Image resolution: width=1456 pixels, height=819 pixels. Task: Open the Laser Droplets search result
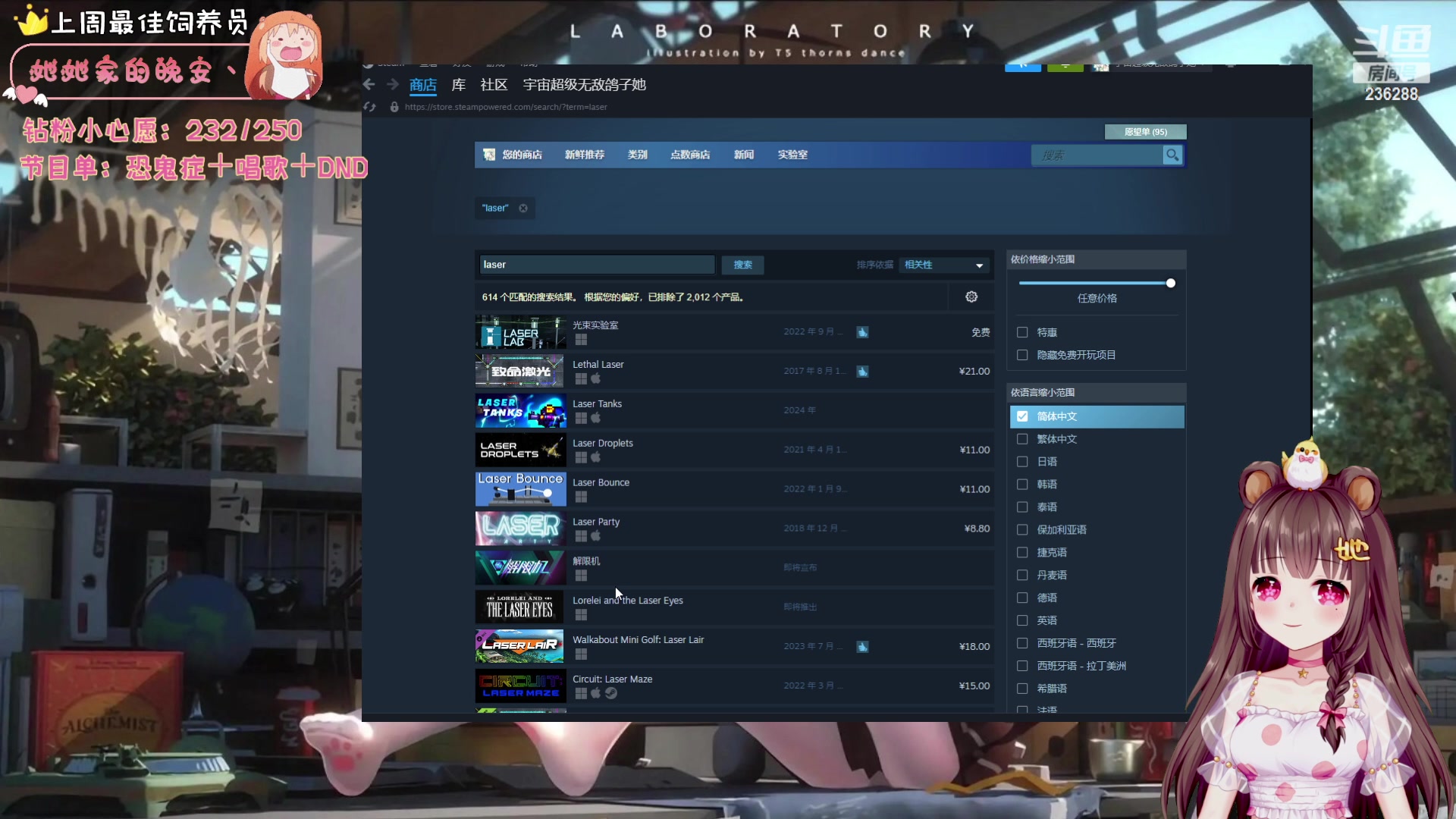click(734, 450)
